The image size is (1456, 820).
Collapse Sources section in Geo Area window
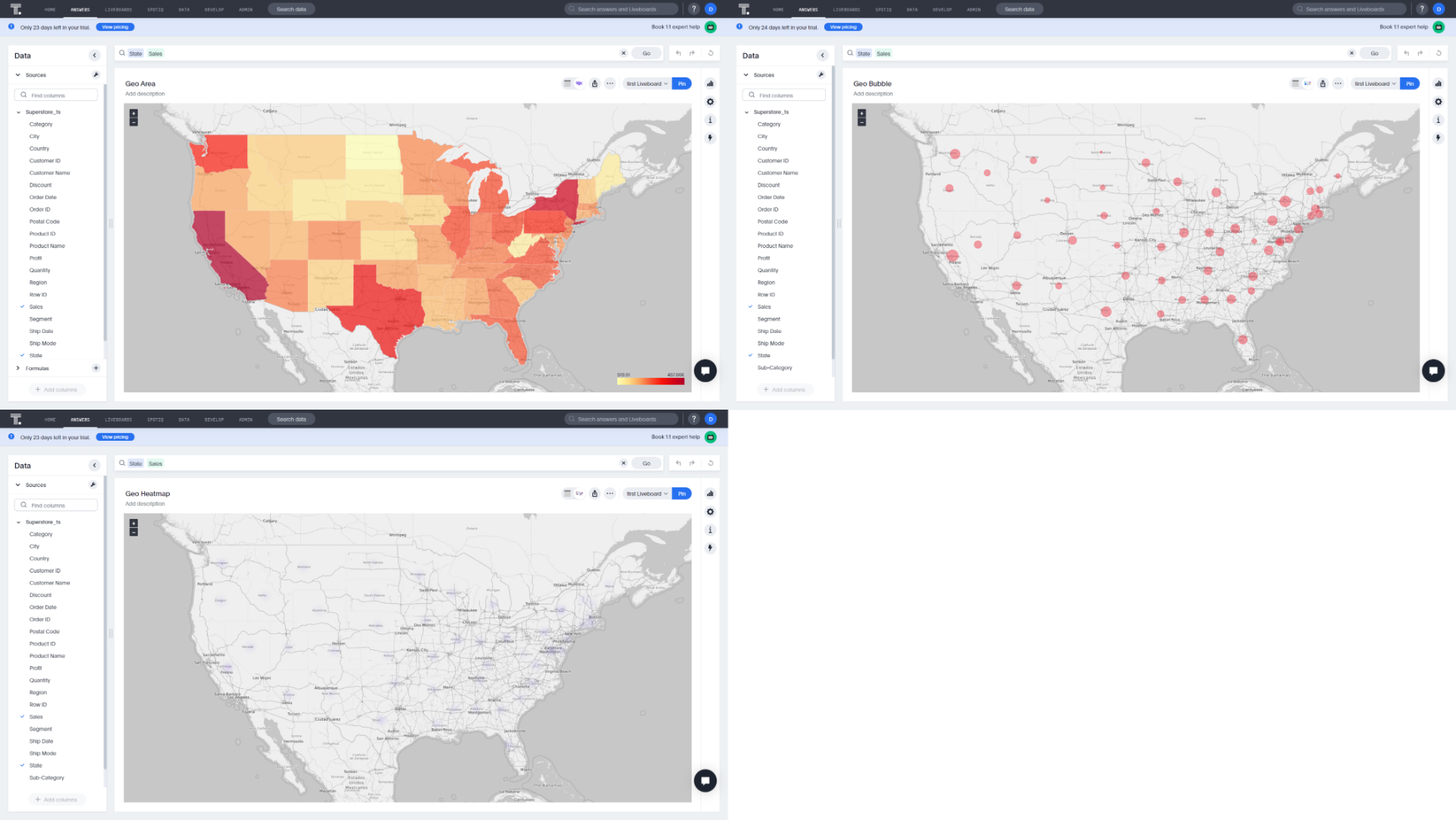pyautogui.click(x=18, y=75)
